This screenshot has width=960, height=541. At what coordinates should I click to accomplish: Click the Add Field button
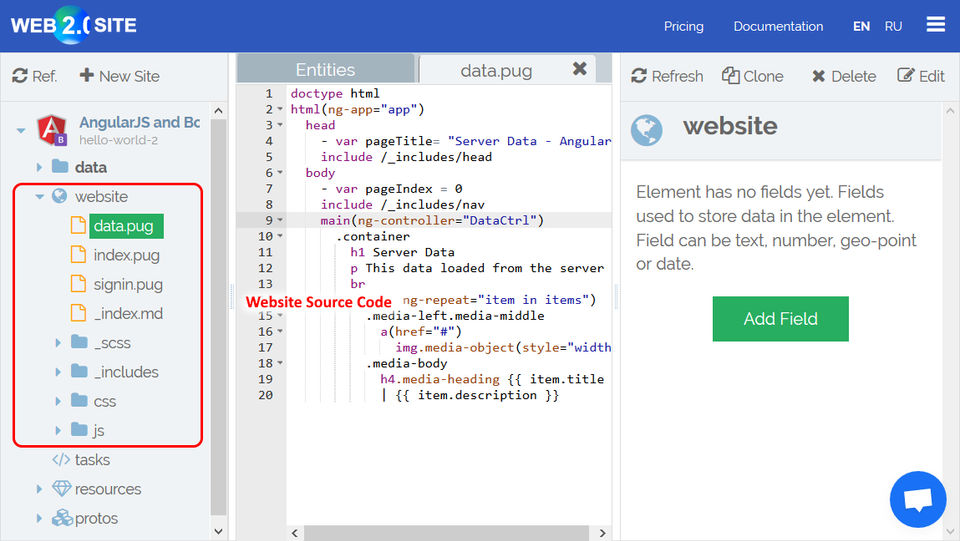[x=781, y=319]
